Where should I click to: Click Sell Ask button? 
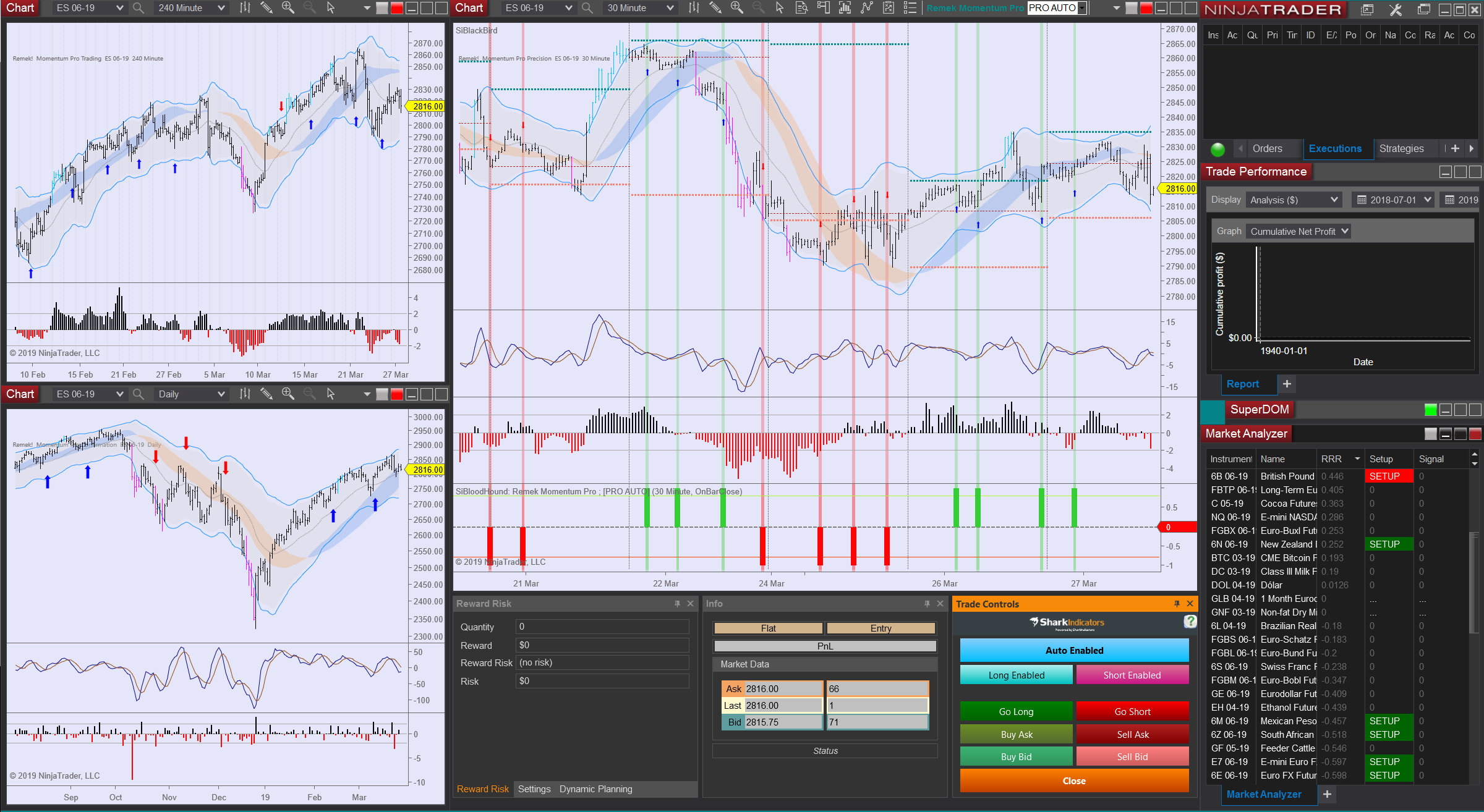1132,734
